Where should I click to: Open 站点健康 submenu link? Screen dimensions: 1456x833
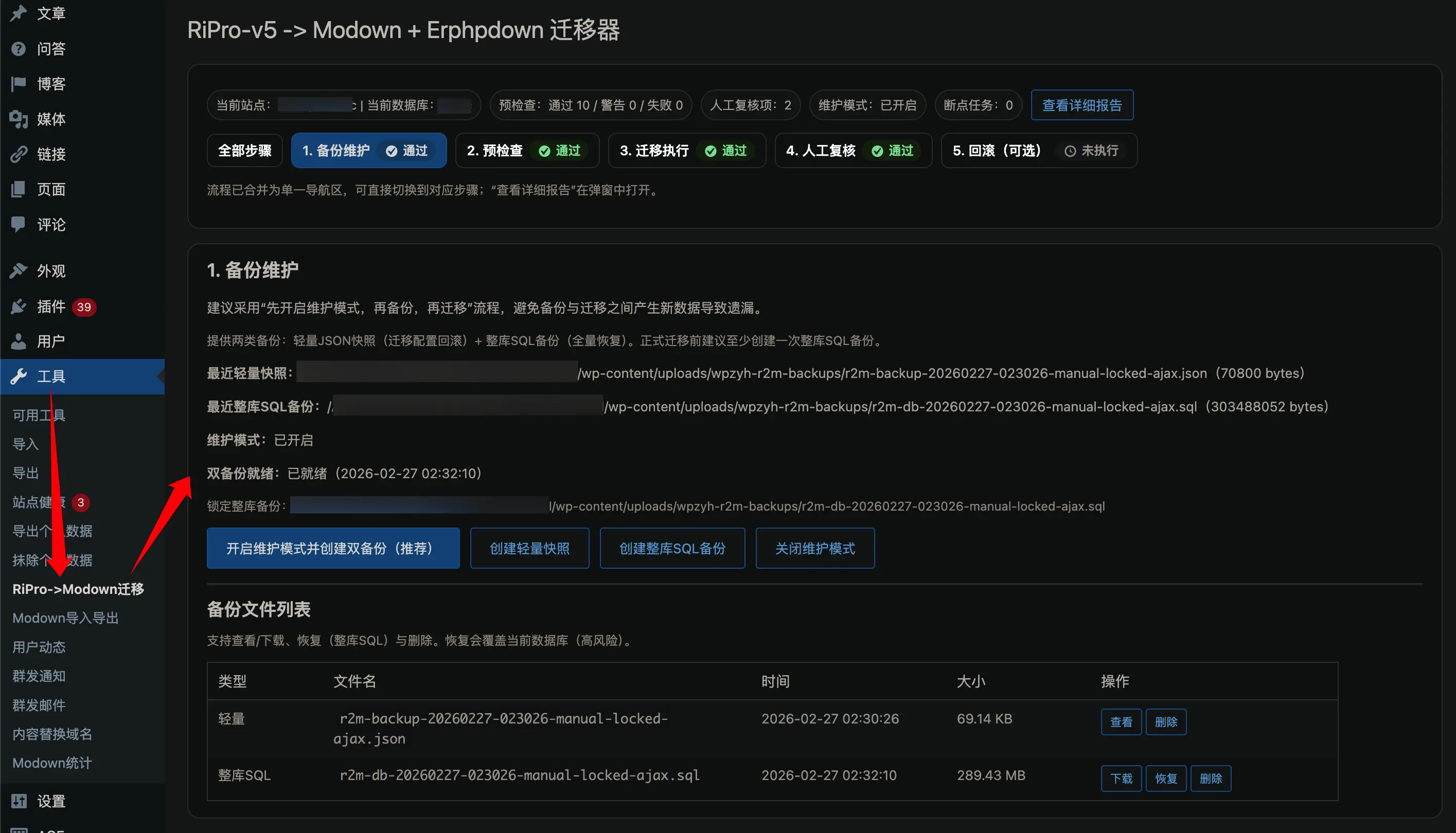[x=39, y=502]
